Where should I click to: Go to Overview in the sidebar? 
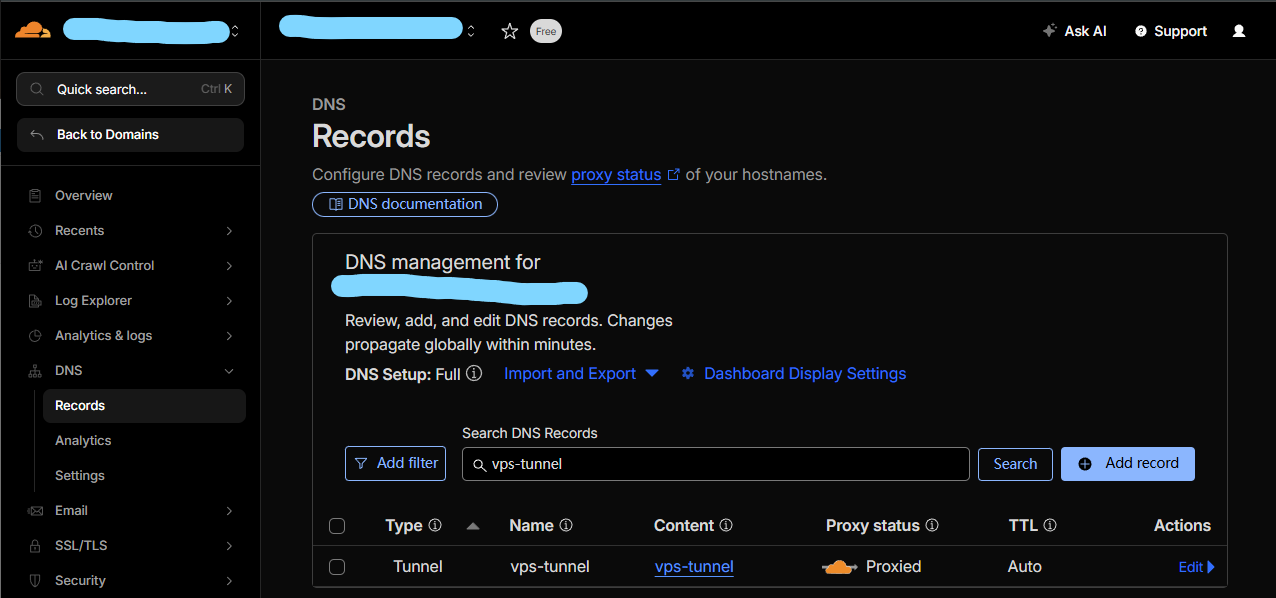tap(83, 196)
